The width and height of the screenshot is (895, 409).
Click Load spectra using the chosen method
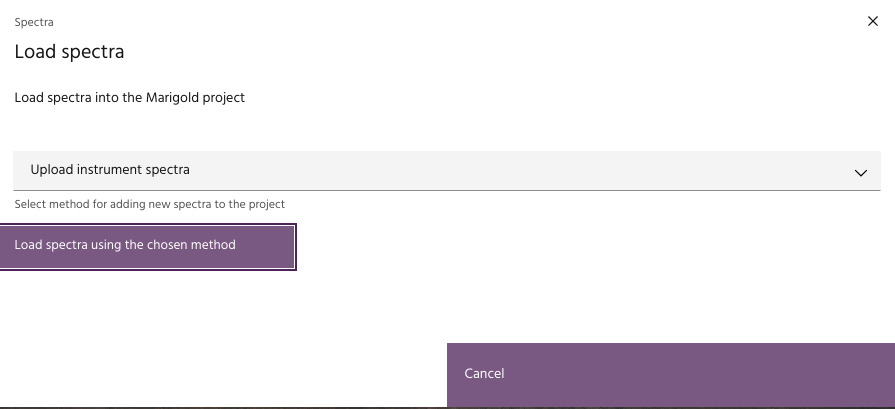click(148, 246)
